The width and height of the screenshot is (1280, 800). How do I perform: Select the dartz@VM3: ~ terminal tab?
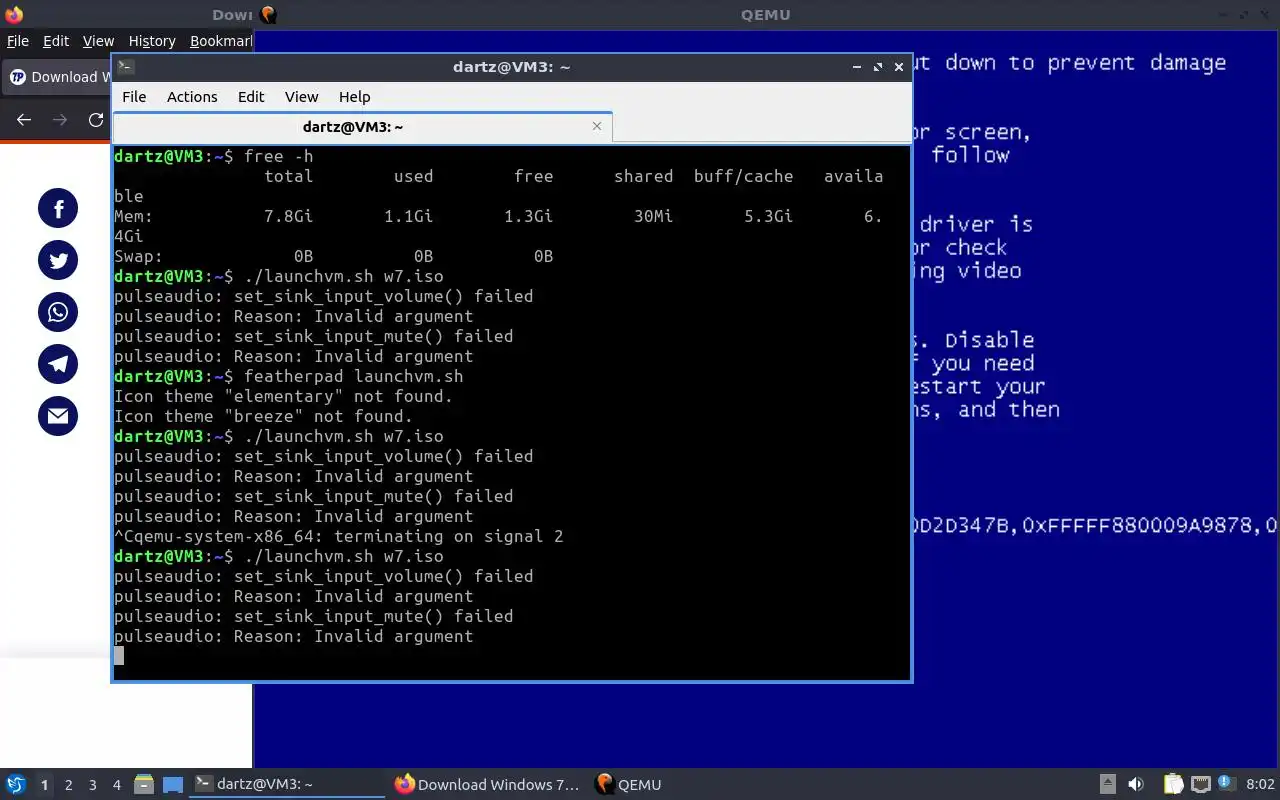click(x=362, y=127)
